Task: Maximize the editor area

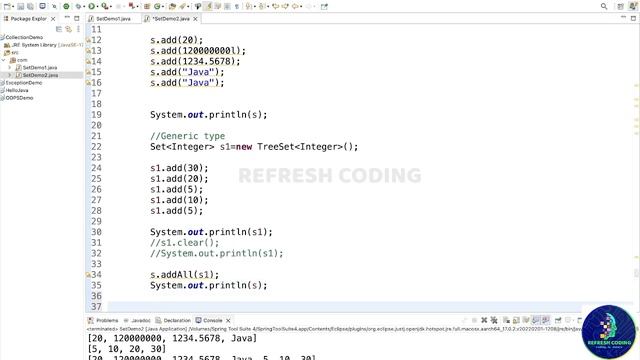Action: click(633, 18)
